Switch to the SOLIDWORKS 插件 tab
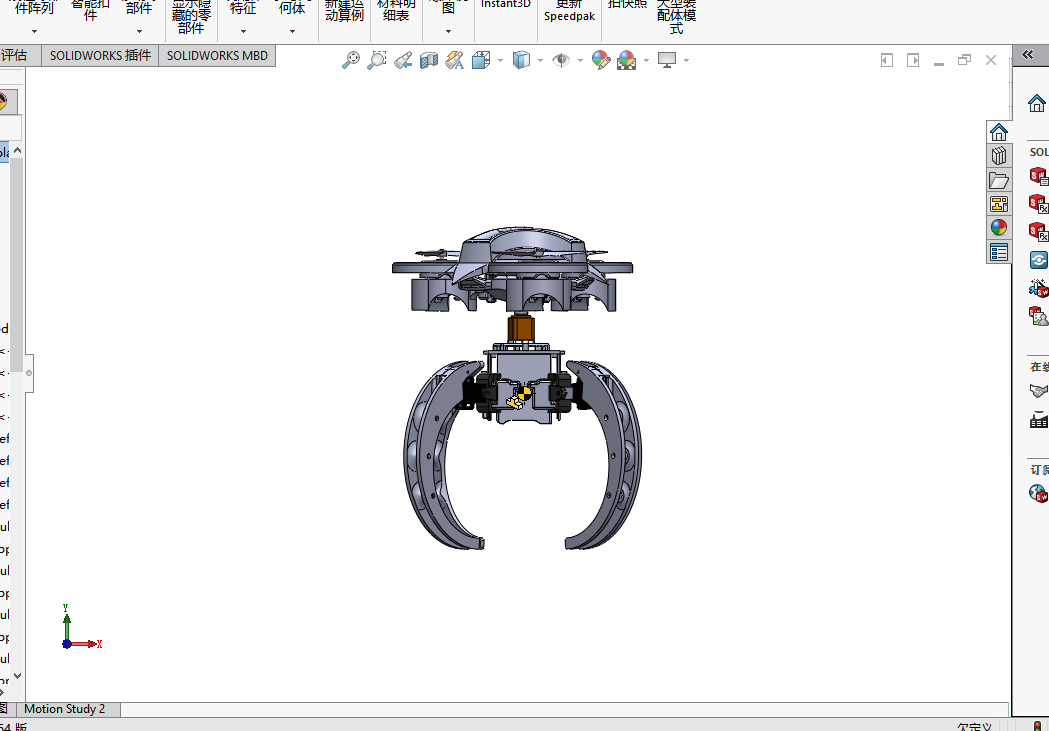Screen dimensions: 1049x731 (100, 56)
